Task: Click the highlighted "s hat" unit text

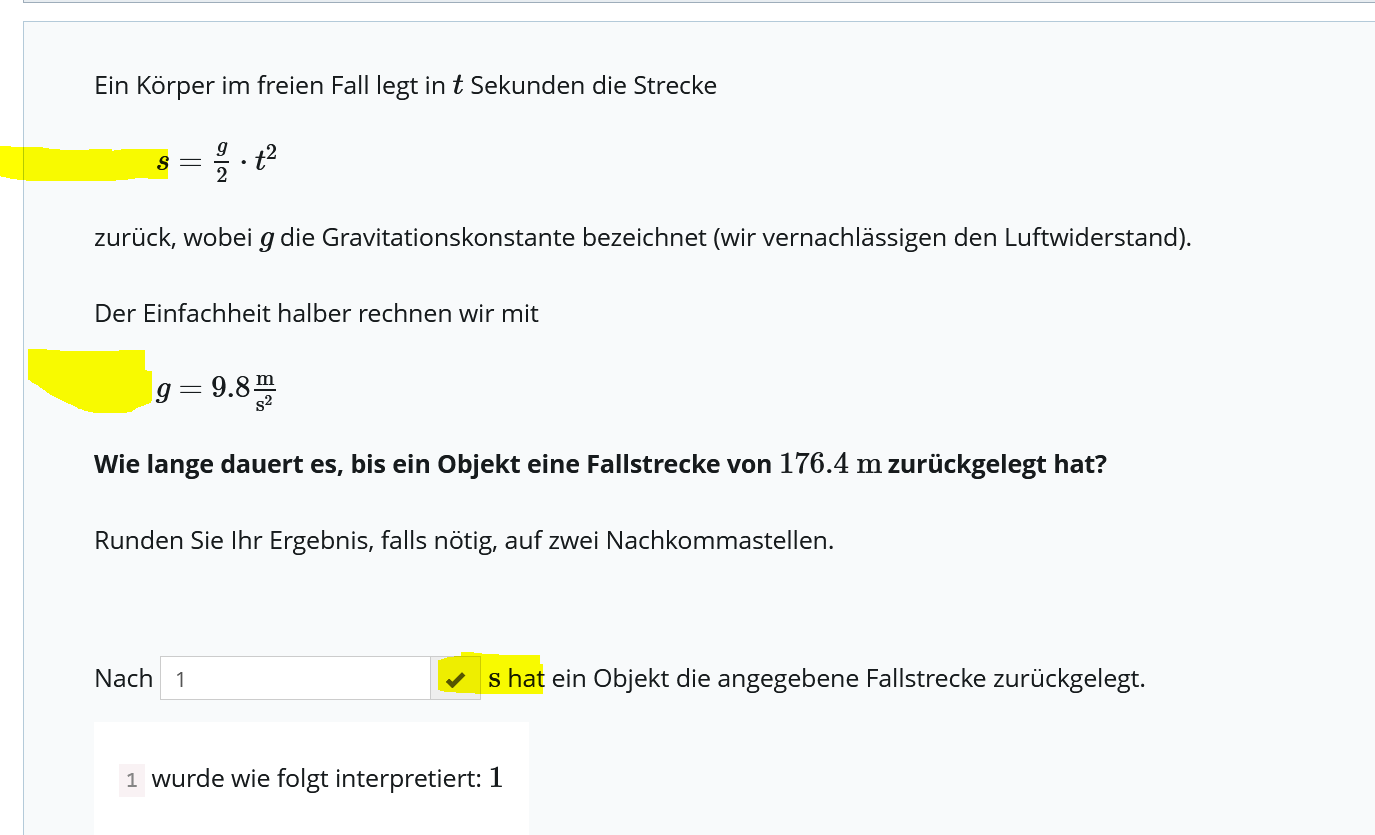Action: (x=515, y=679)
